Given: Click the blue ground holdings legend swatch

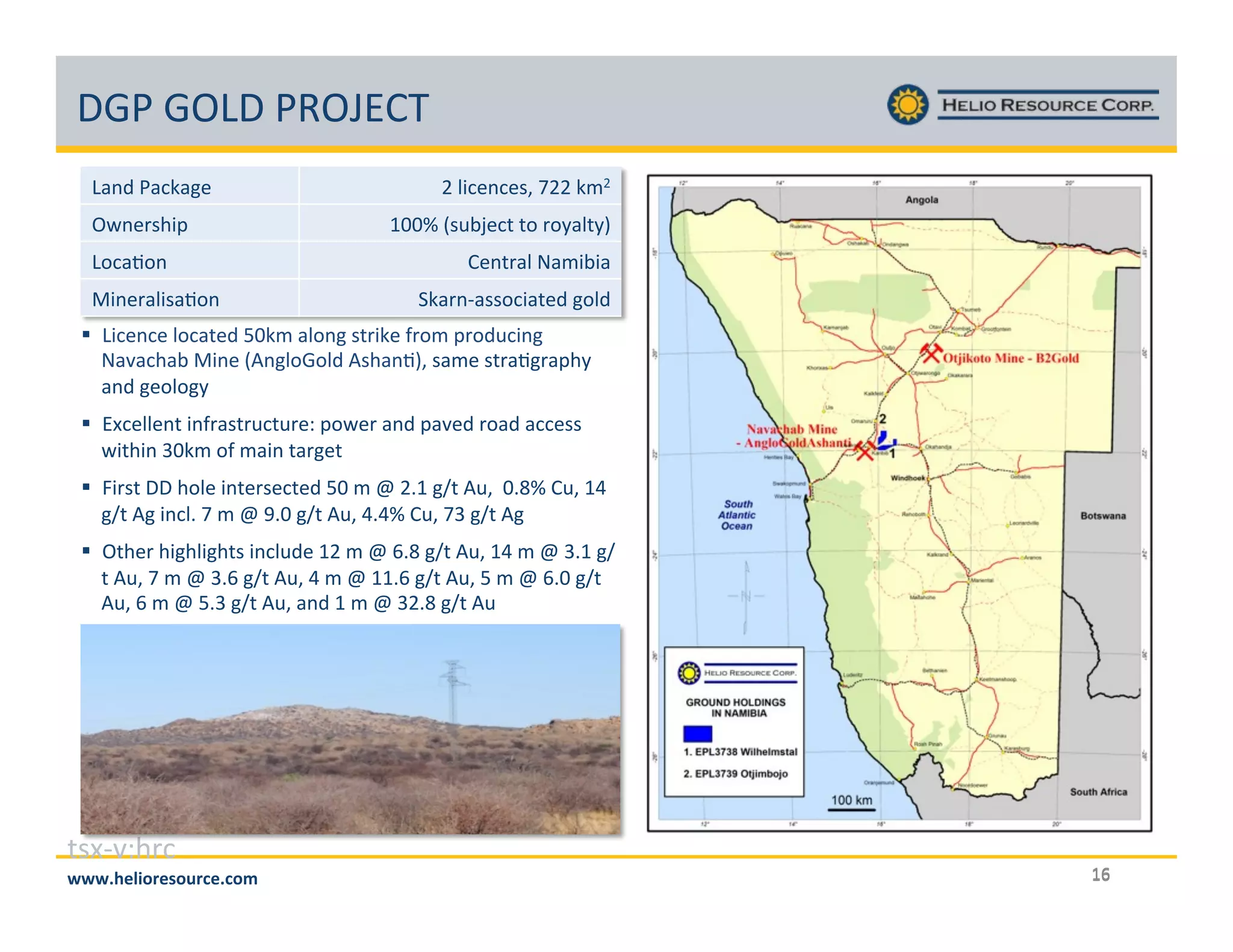Looking at the screenshot, I should (697, 733).
